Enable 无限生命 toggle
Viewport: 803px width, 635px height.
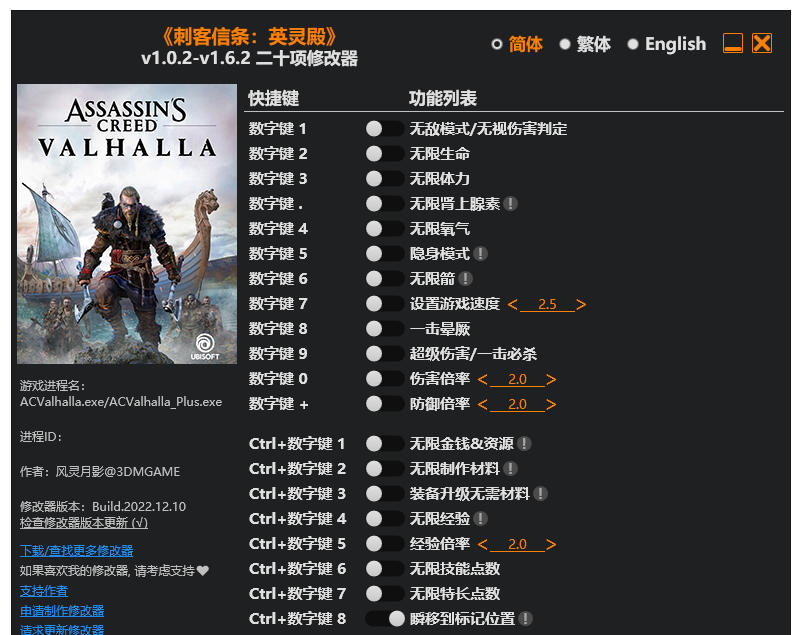pos(384,154)
